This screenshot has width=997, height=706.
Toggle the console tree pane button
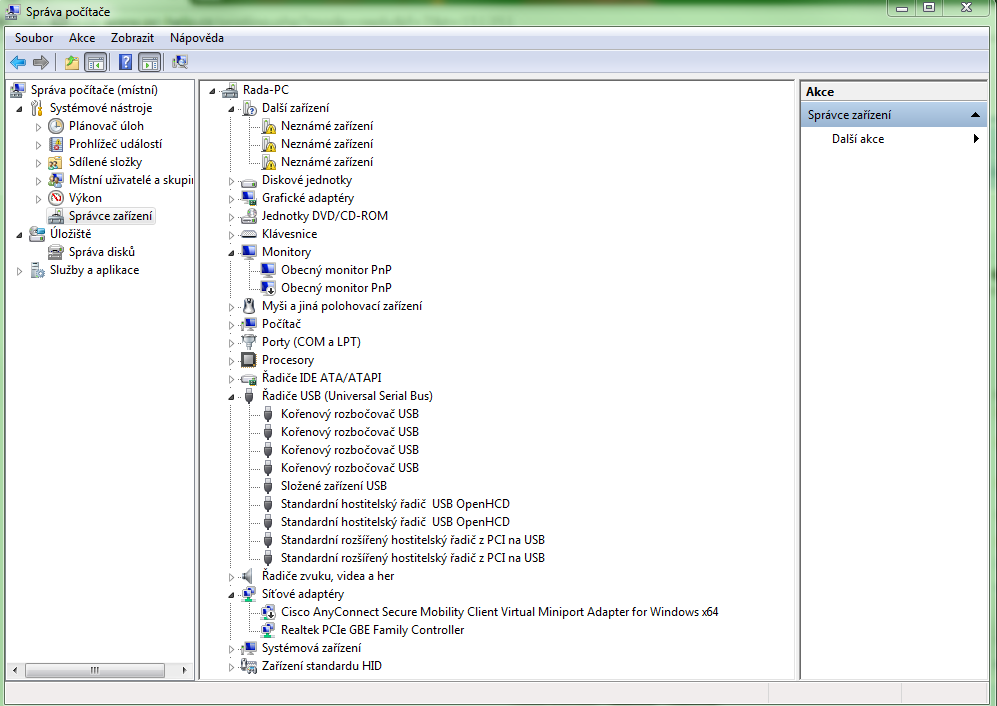96,62
